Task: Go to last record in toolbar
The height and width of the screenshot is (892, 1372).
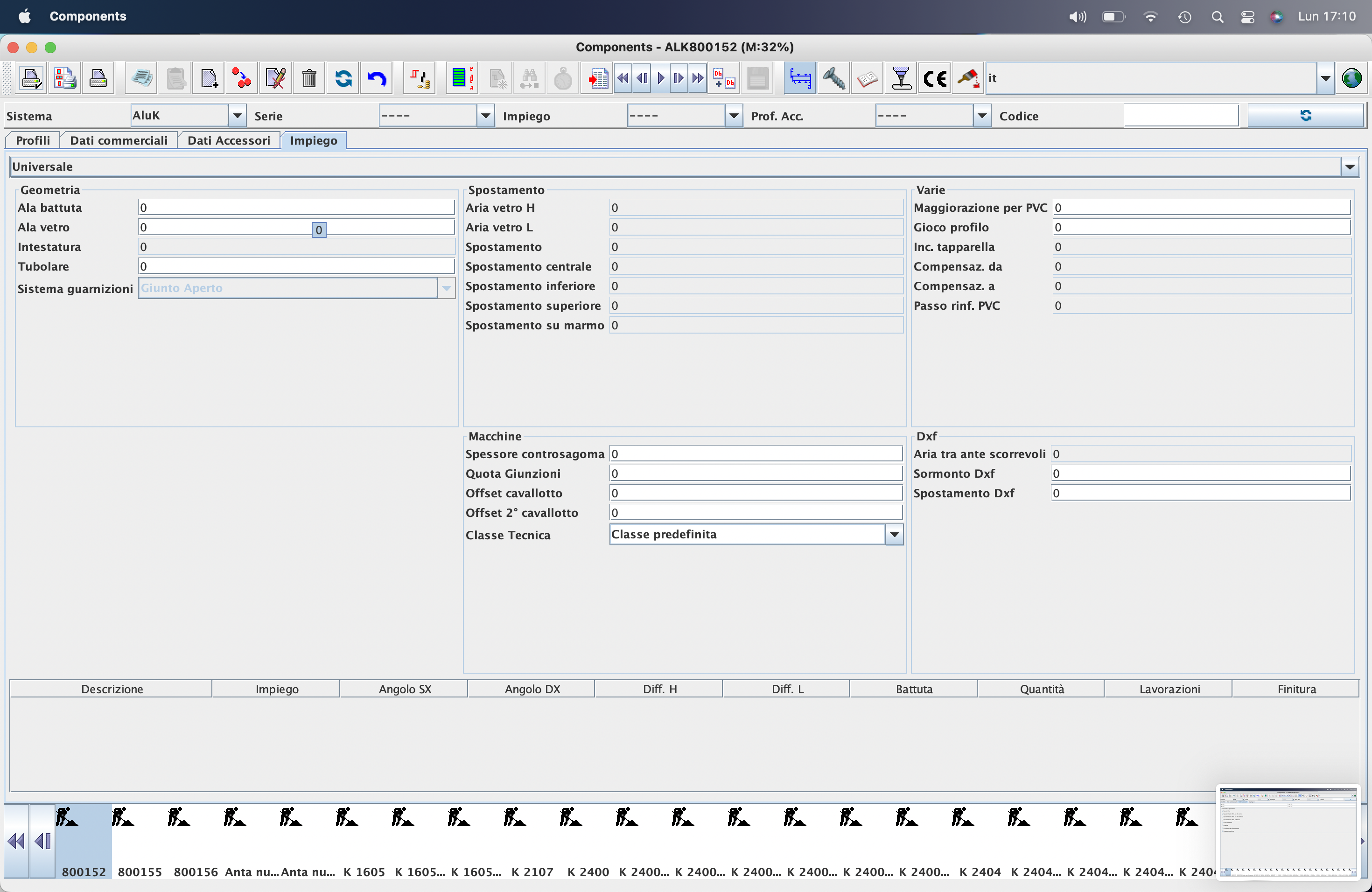Action: click(698, 78)
